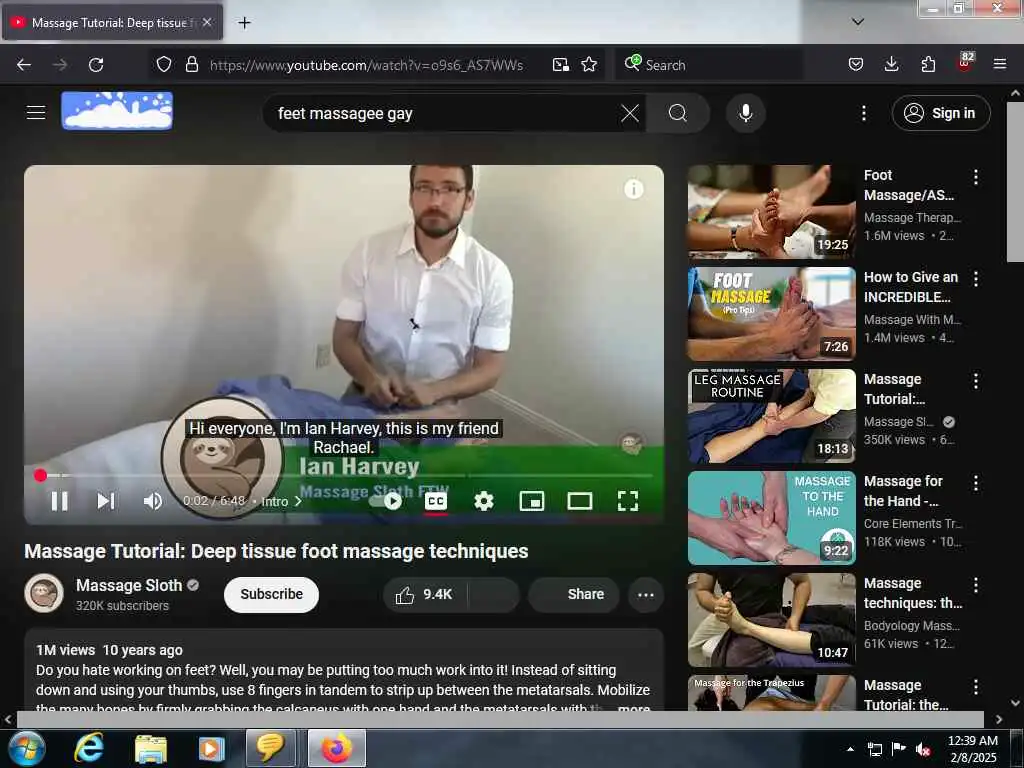
Task: Reload the page
Action: (96, 65)
